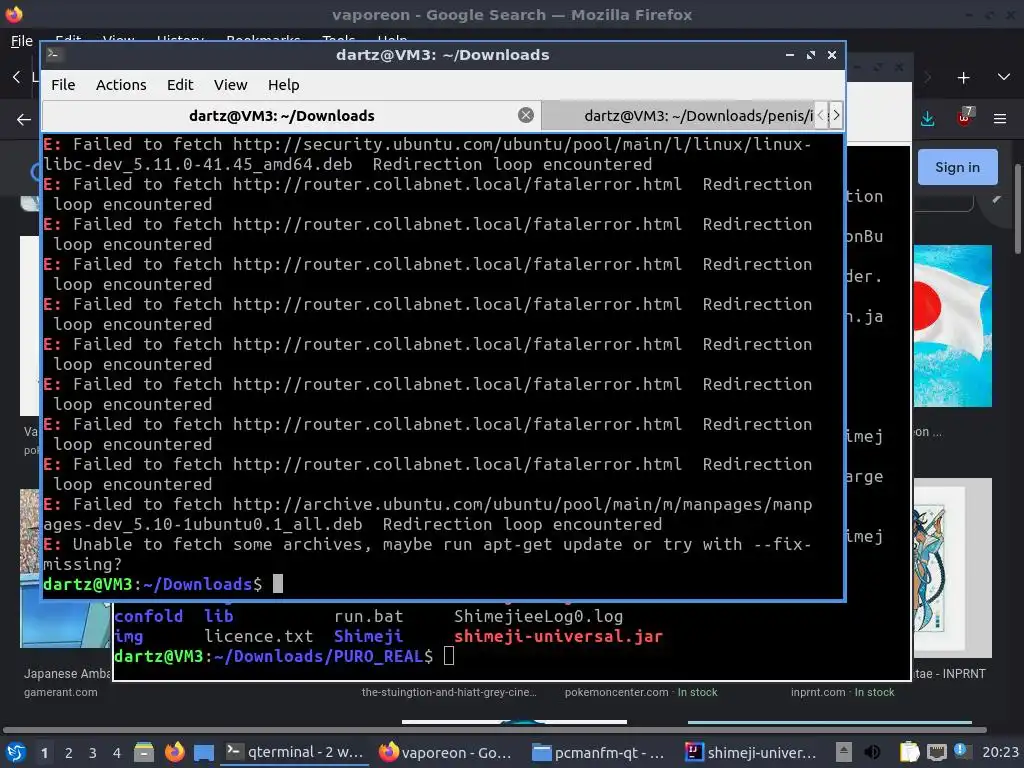Open the INPRNT artwork thumbnail
This screenshot has height=768, width=1024.
tap(952, 568)
